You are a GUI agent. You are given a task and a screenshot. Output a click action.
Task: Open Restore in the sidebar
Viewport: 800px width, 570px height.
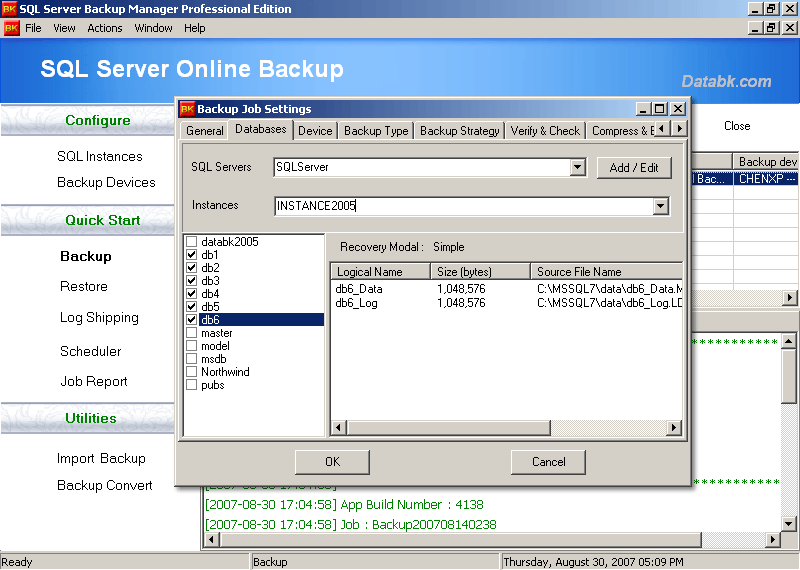(84, 286)
